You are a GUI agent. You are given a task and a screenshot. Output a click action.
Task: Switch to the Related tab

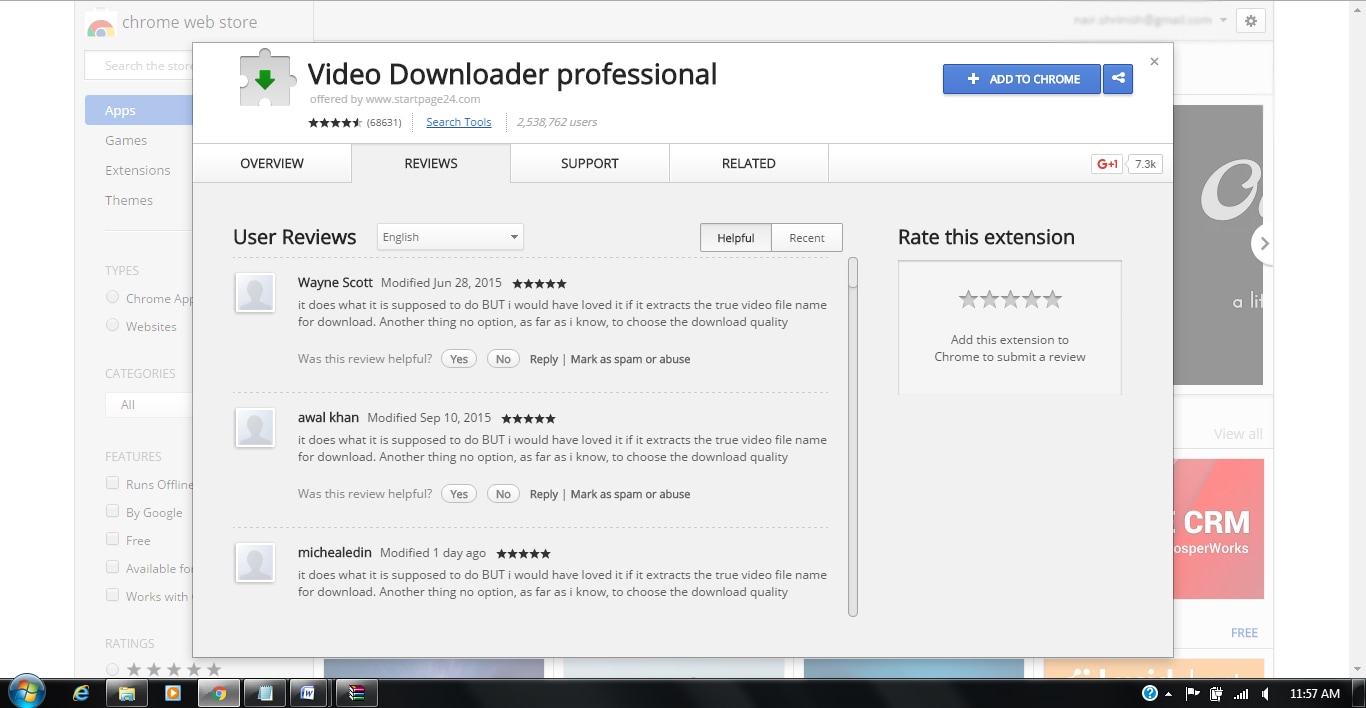pos(749,163)
